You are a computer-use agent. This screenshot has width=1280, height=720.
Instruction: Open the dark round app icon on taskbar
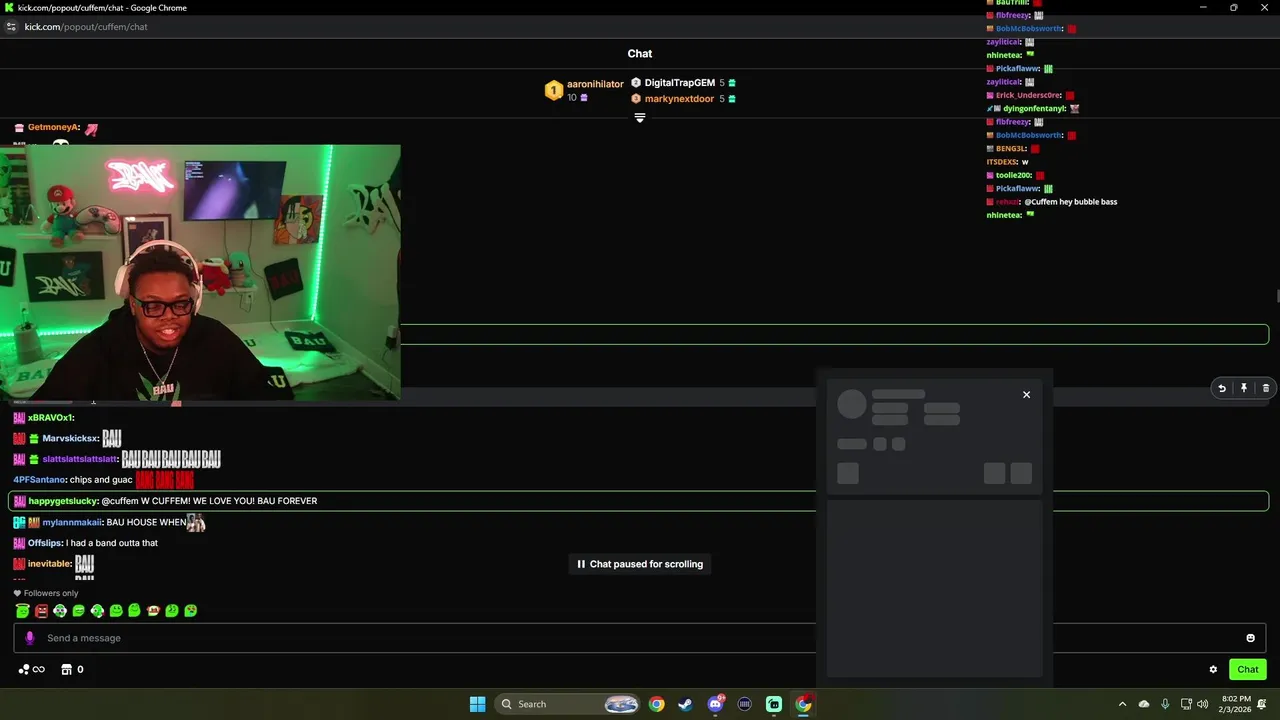coord(744,704)
